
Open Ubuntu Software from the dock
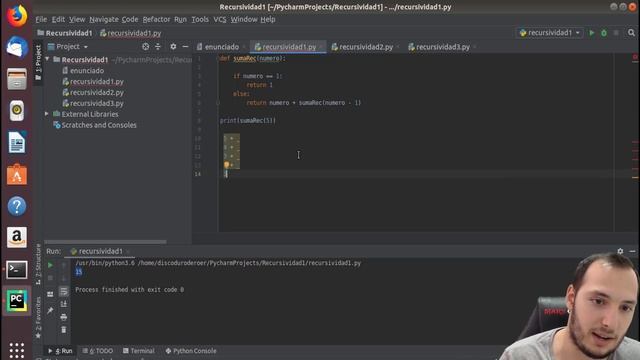(17, 174)
